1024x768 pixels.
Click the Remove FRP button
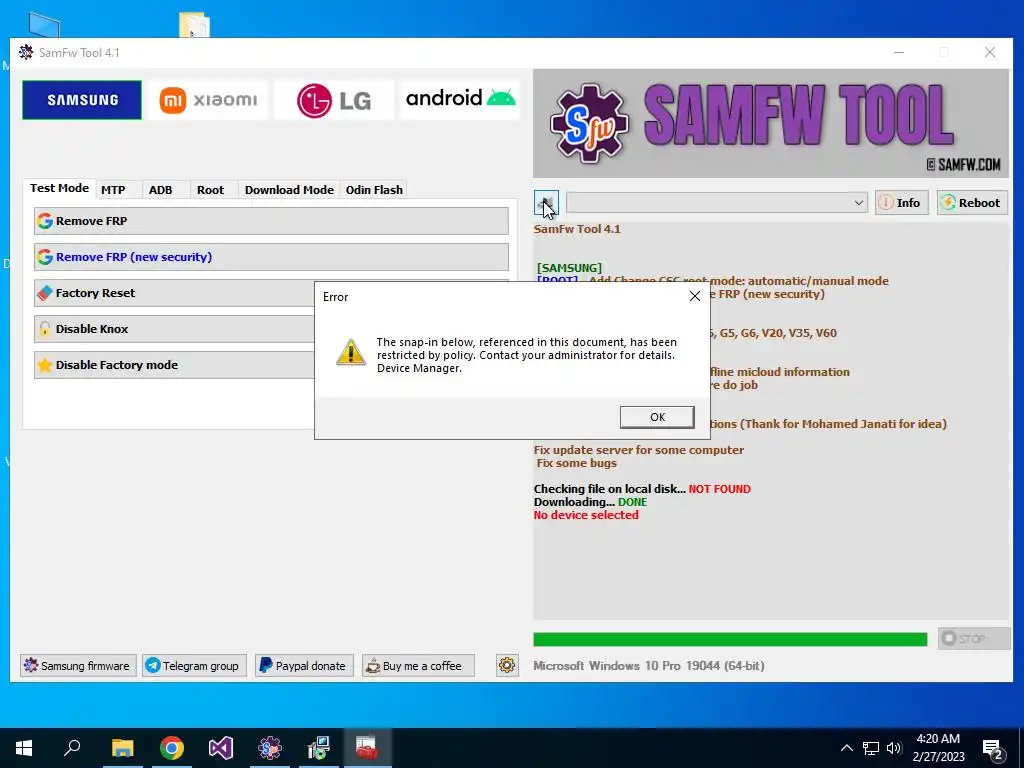click(x=271, y=221)
